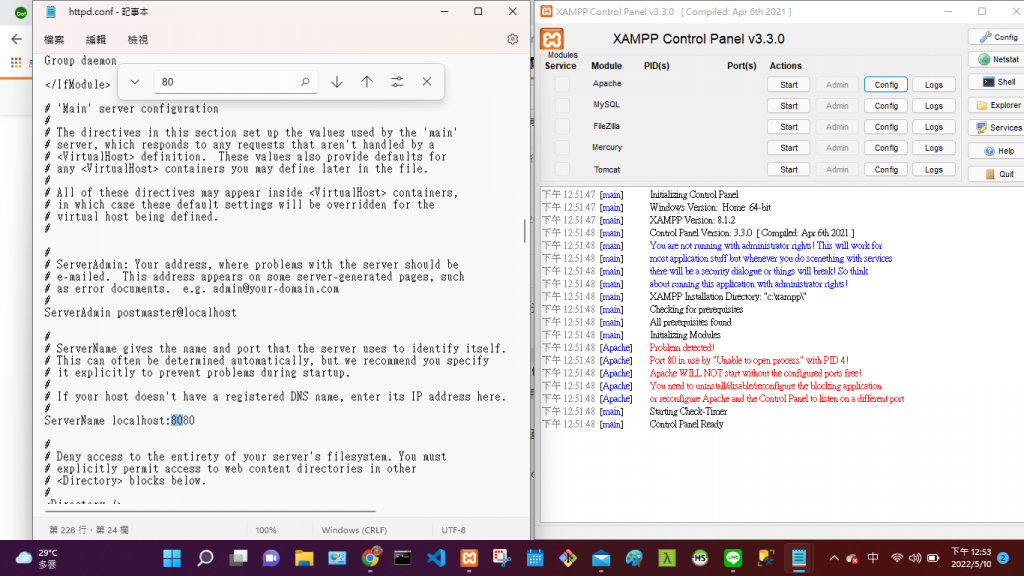Screen dimensions: 1024x576
Task: Start the Mercury module
Action: (789, 148)
